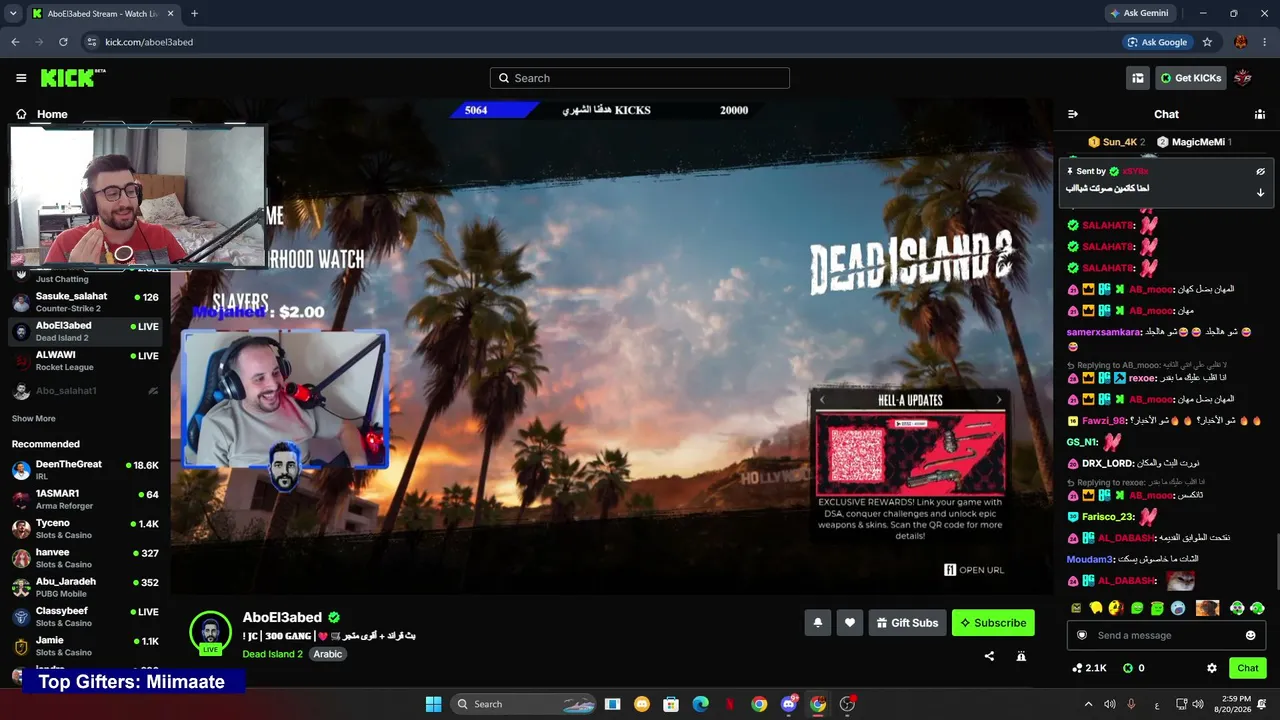
Task: Open chat settings gear icon
Action: [x=1212, y=668]
